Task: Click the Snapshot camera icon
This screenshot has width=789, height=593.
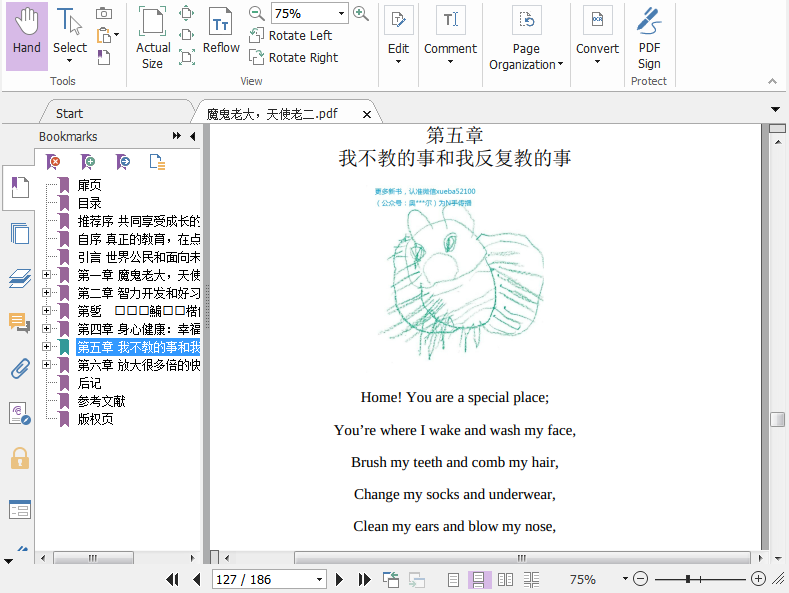Action: click(104, 13)
